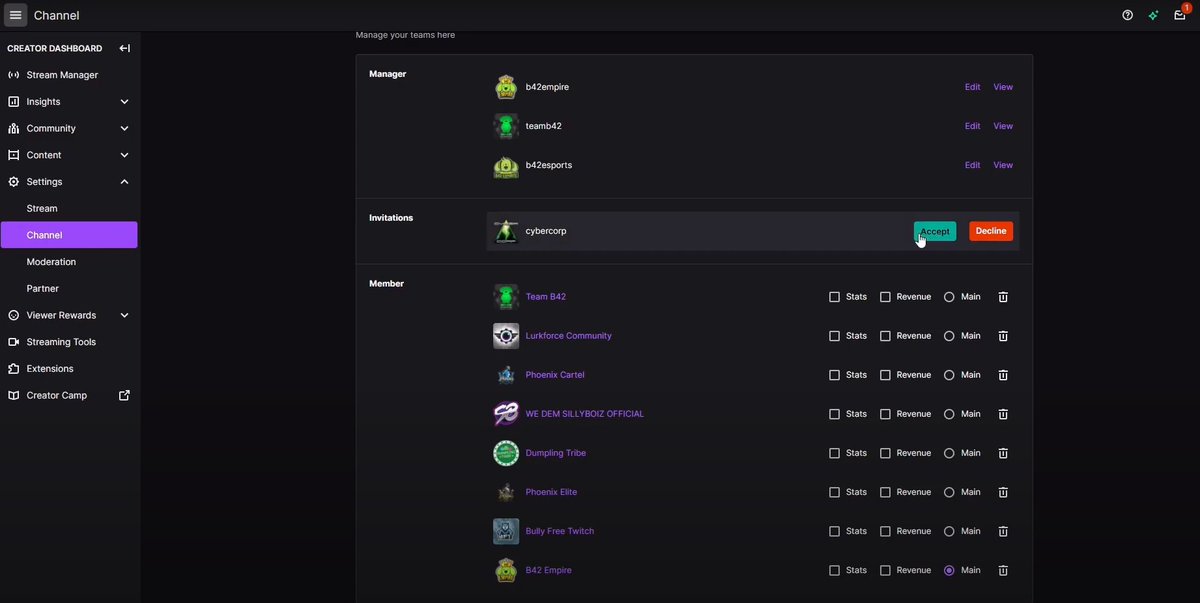This screenshot has width=1200, height=603.
Task: Click the Streaming Tools wrench icon
Action: tap(13, 342)
